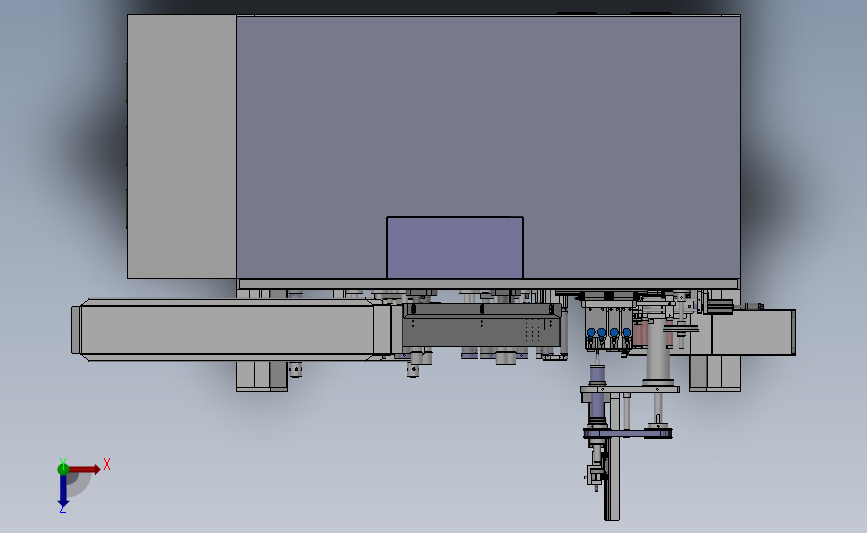Select the small purple rectangular face on the cabinet

tap(455, 248)
